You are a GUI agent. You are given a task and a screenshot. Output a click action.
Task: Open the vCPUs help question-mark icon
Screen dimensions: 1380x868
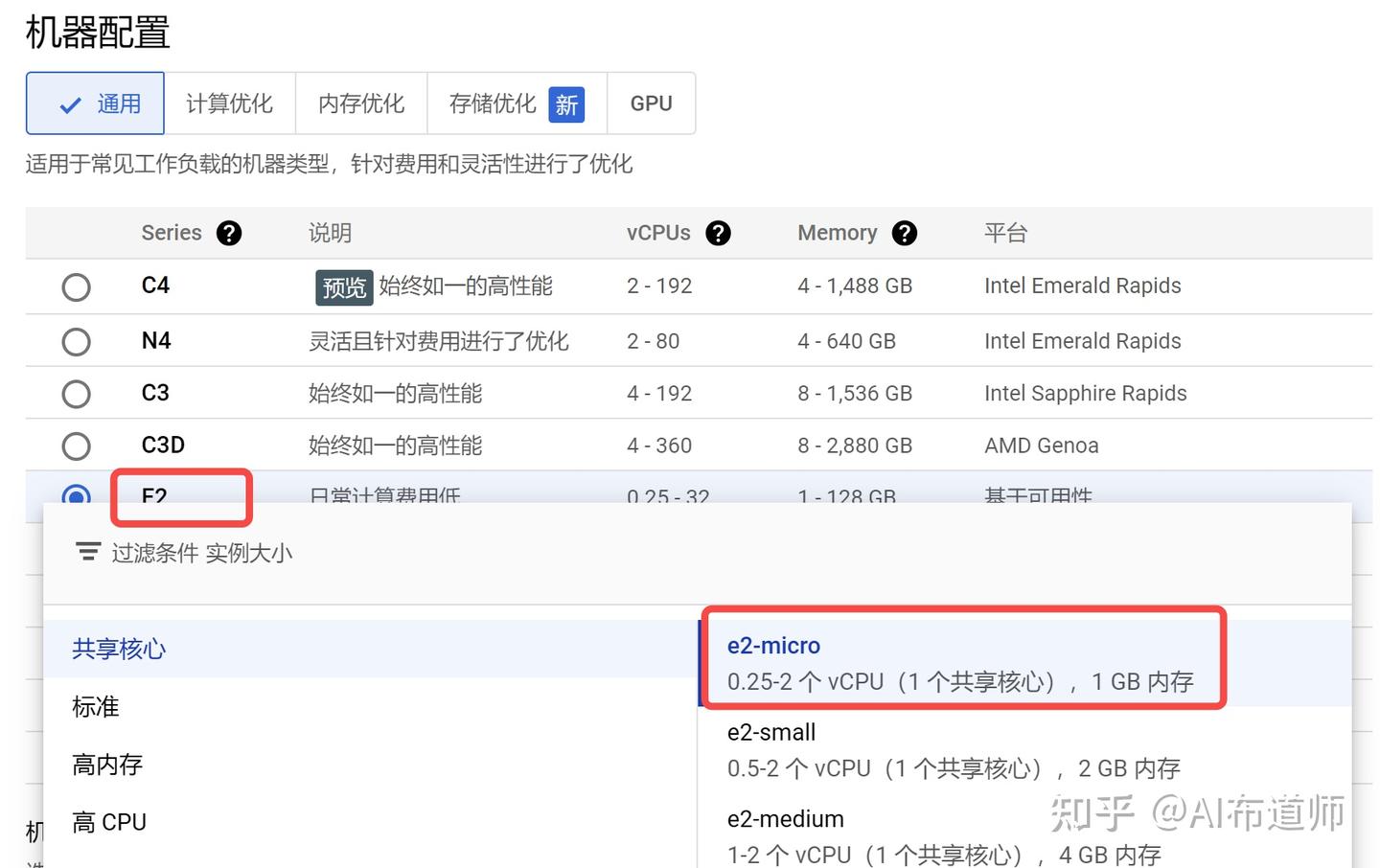(718, 233)
